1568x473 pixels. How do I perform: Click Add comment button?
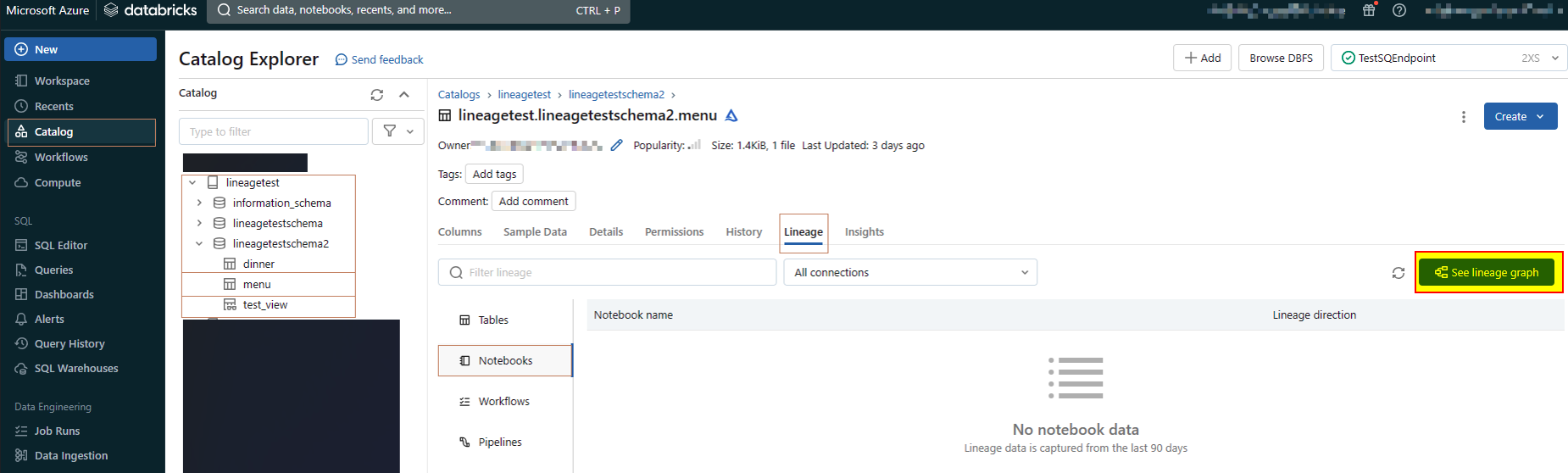(534, 201)
